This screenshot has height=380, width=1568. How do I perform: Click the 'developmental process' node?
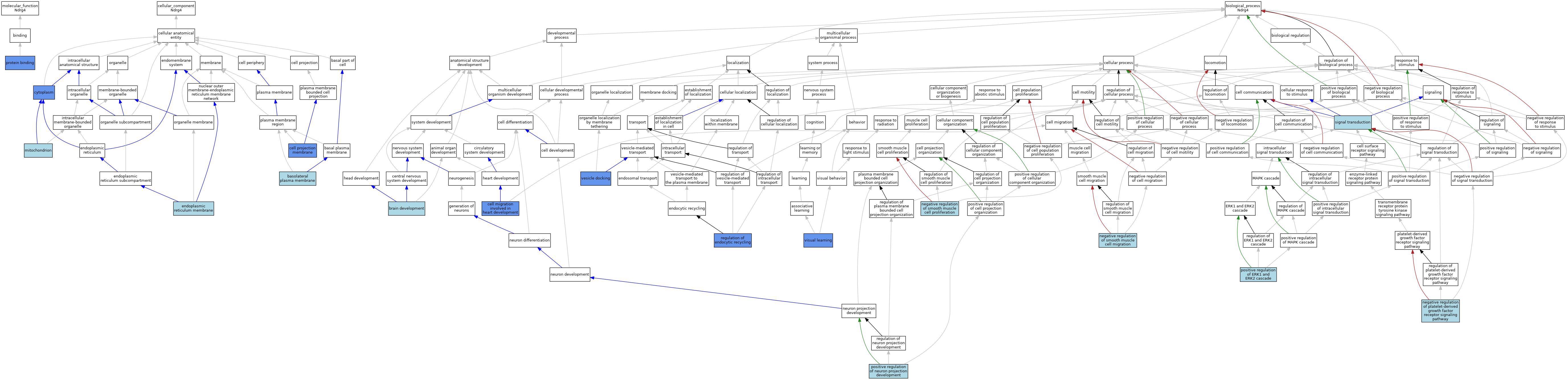[x=561, y=35]
